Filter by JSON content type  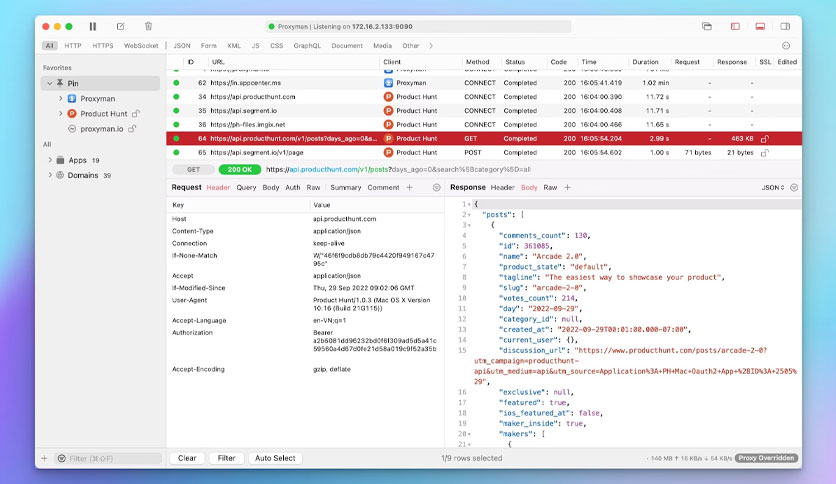[x=182, y=46]
